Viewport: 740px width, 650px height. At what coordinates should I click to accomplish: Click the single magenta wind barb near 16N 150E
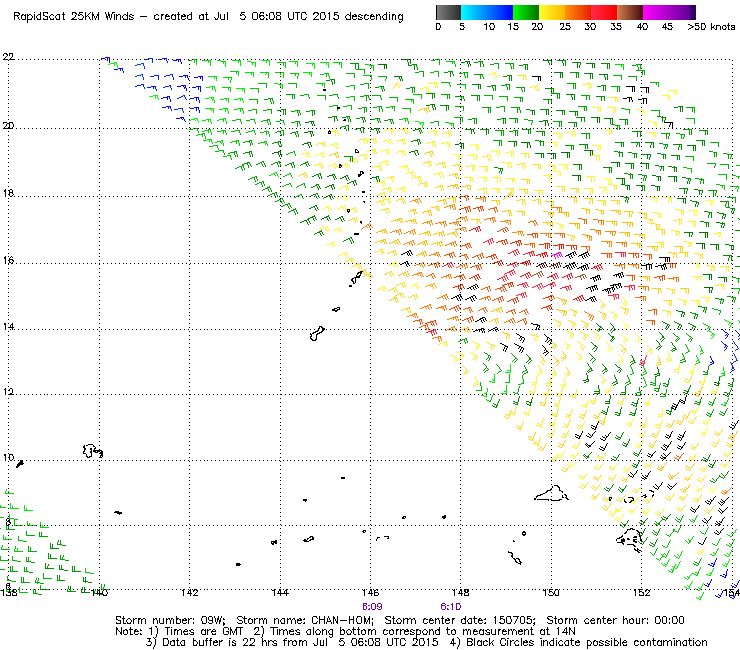[557, 255]
